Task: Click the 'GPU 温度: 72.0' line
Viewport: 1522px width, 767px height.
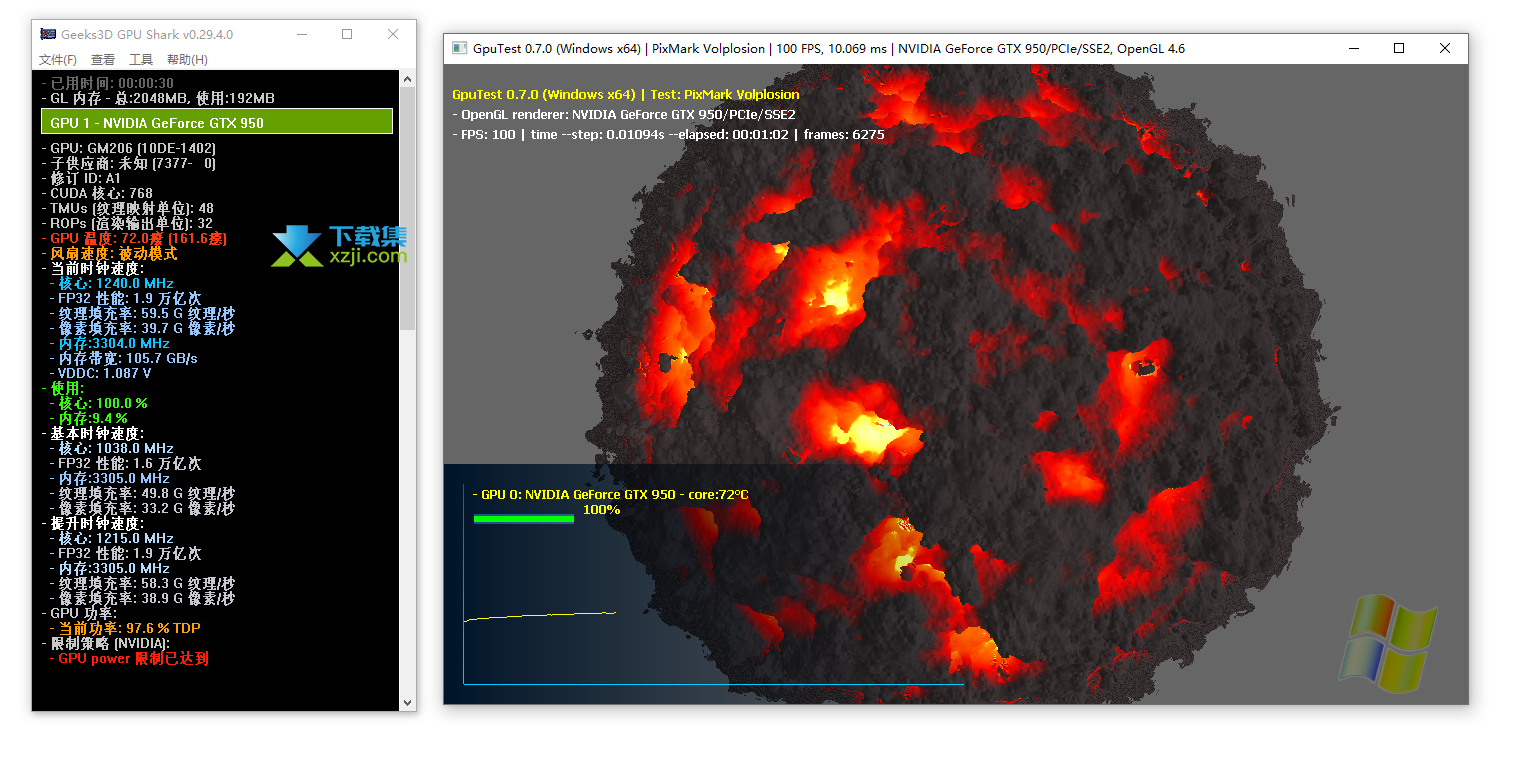Action: pyautogui.click(x=134, y=238)
